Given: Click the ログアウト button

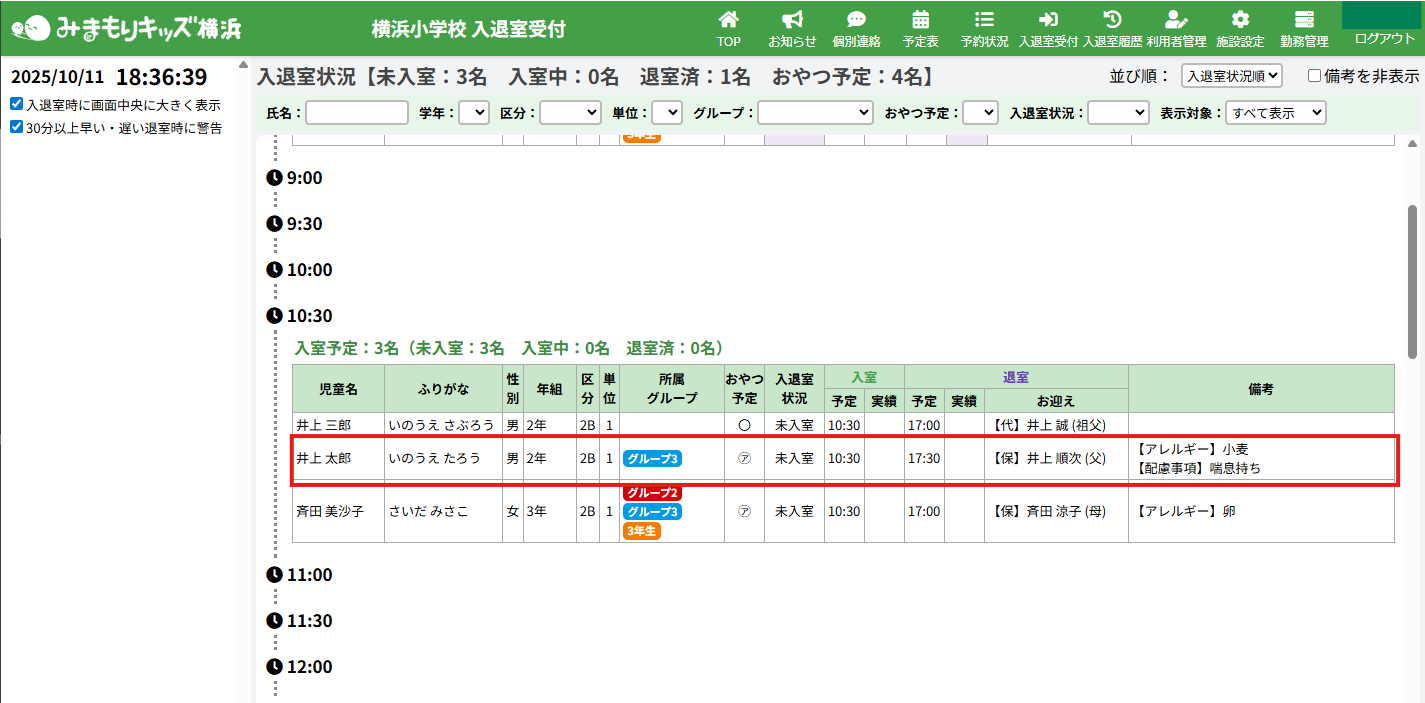Looking at the screenshot, I should 1384,38.
